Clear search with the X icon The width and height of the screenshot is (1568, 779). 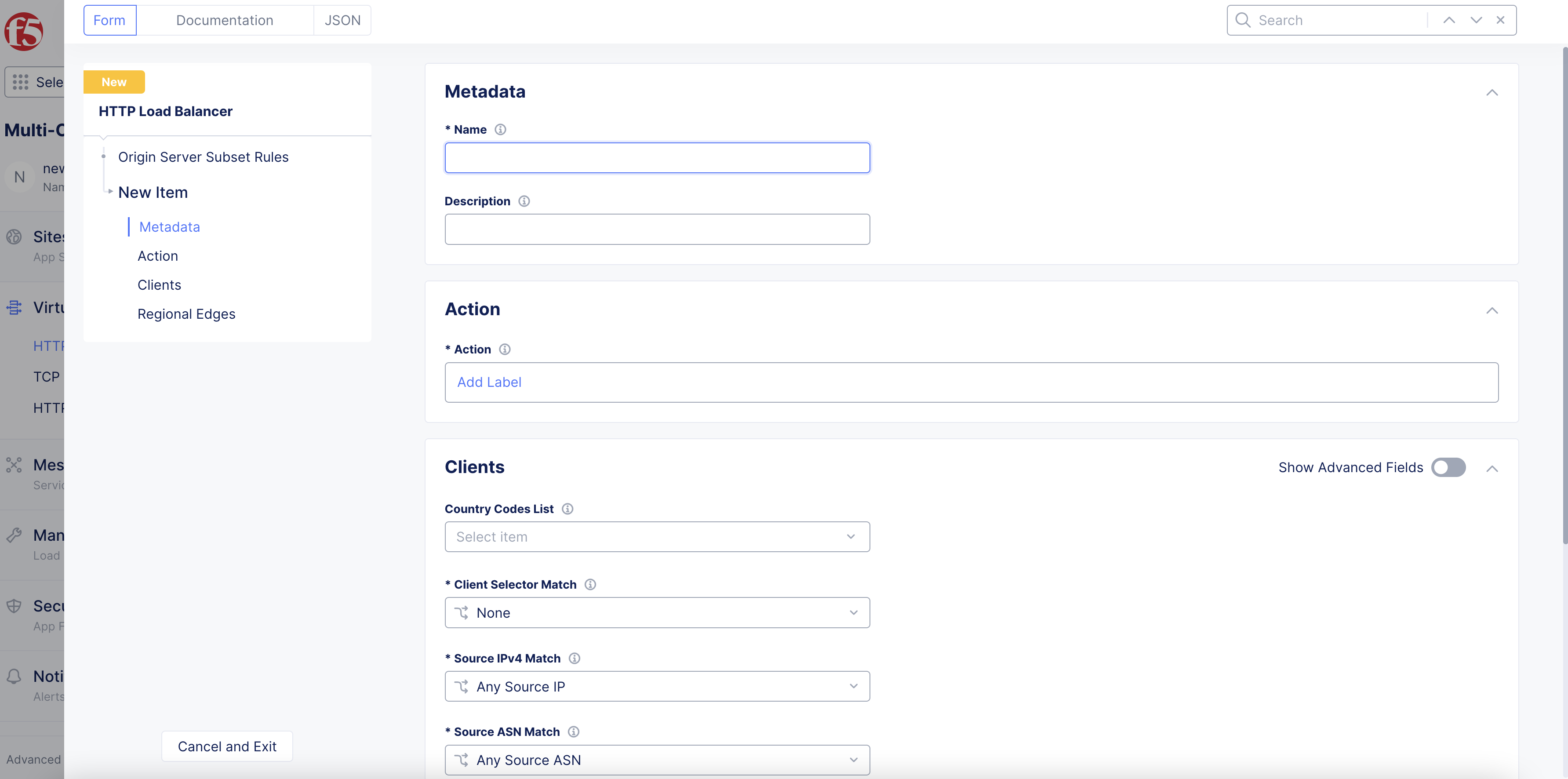pyautogui.click(x=1500, y=20)
